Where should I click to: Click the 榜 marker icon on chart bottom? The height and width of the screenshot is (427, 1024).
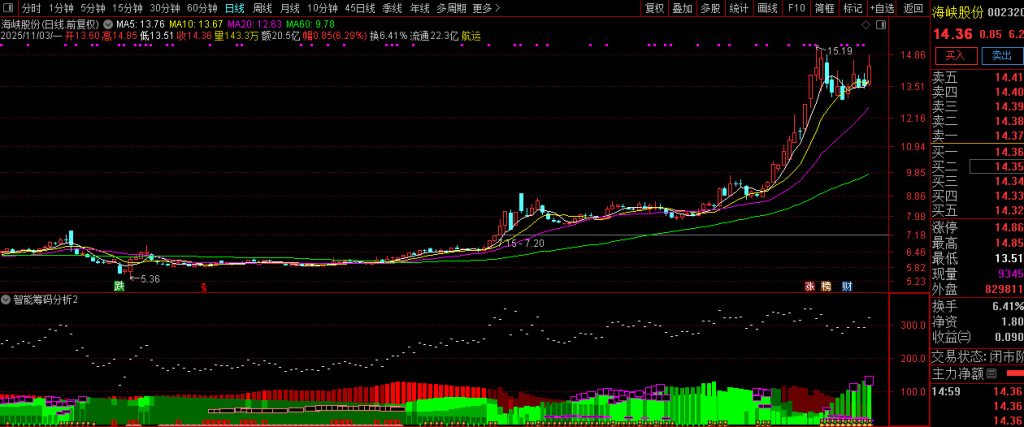coord(827,286)
